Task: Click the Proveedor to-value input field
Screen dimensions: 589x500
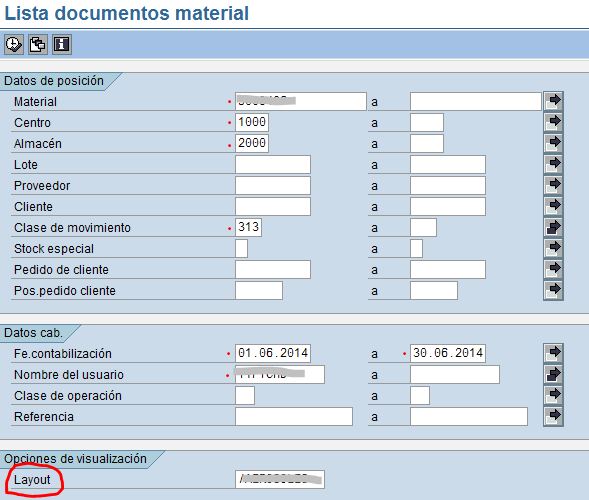Action: [448, 186]
